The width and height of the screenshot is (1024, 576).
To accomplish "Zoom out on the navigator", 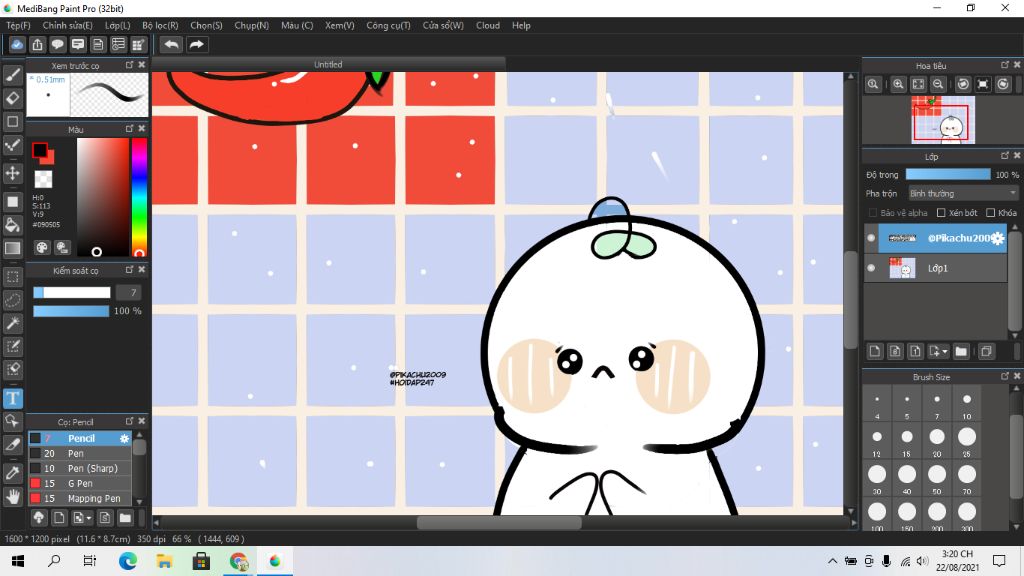I will point(938,84).
